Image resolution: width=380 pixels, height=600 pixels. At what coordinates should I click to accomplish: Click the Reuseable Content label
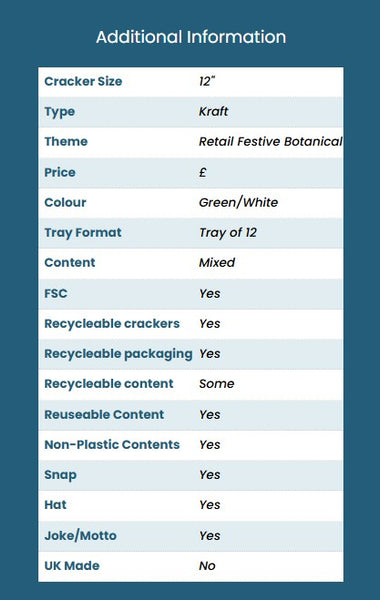(x=104, y=414)
